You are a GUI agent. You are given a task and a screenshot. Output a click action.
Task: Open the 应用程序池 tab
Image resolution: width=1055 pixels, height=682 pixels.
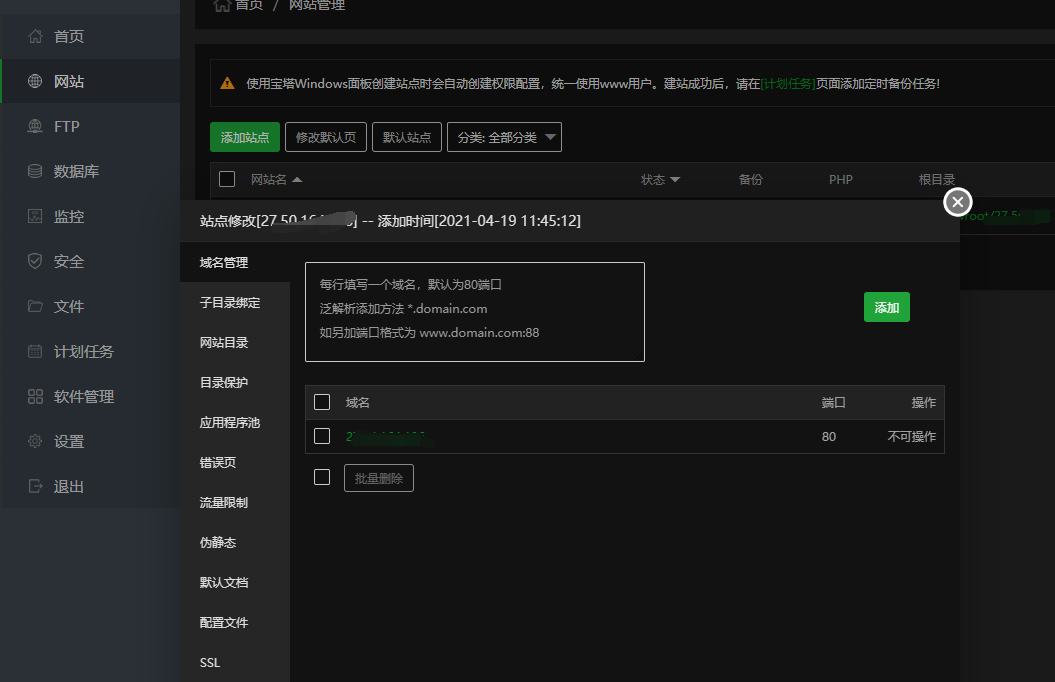pos(235,422)
